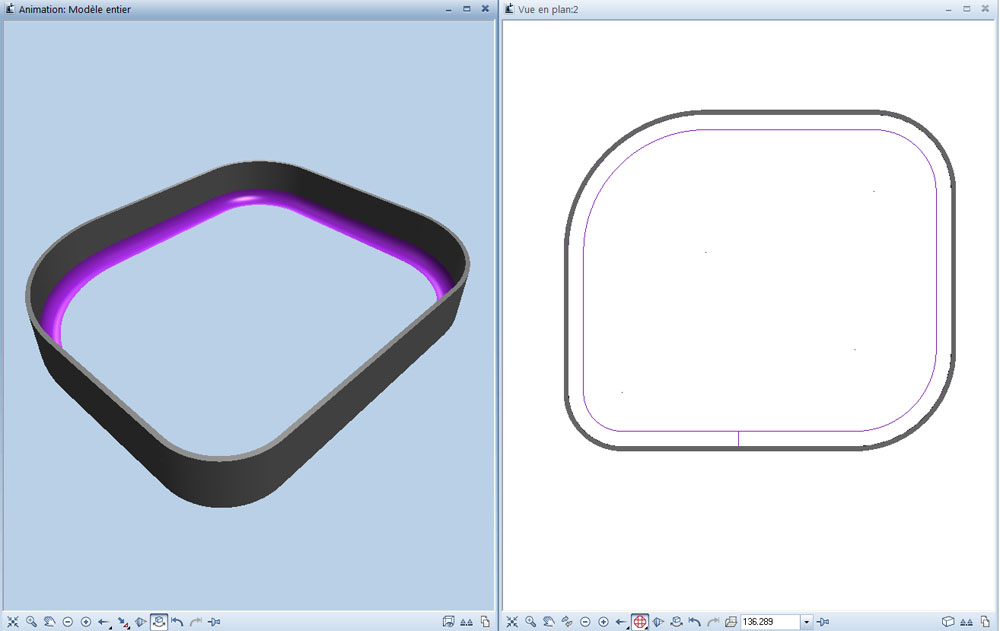Reduce view with minus icon in Vue en plan
The height and width of the screenshot is (631, 1000).
[x=585, y=621]
